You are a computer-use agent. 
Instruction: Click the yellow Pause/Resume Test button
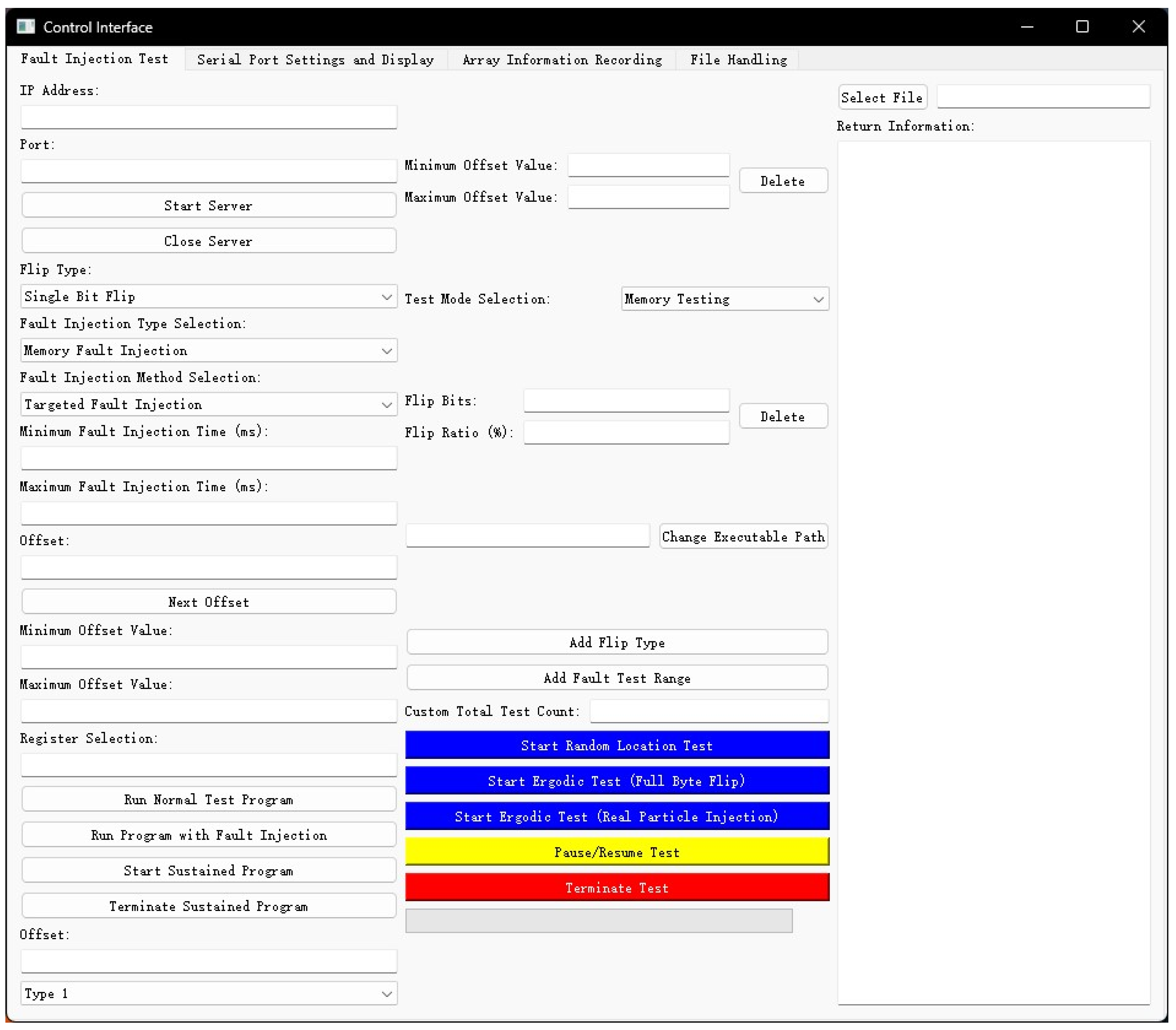coord(617,852)
